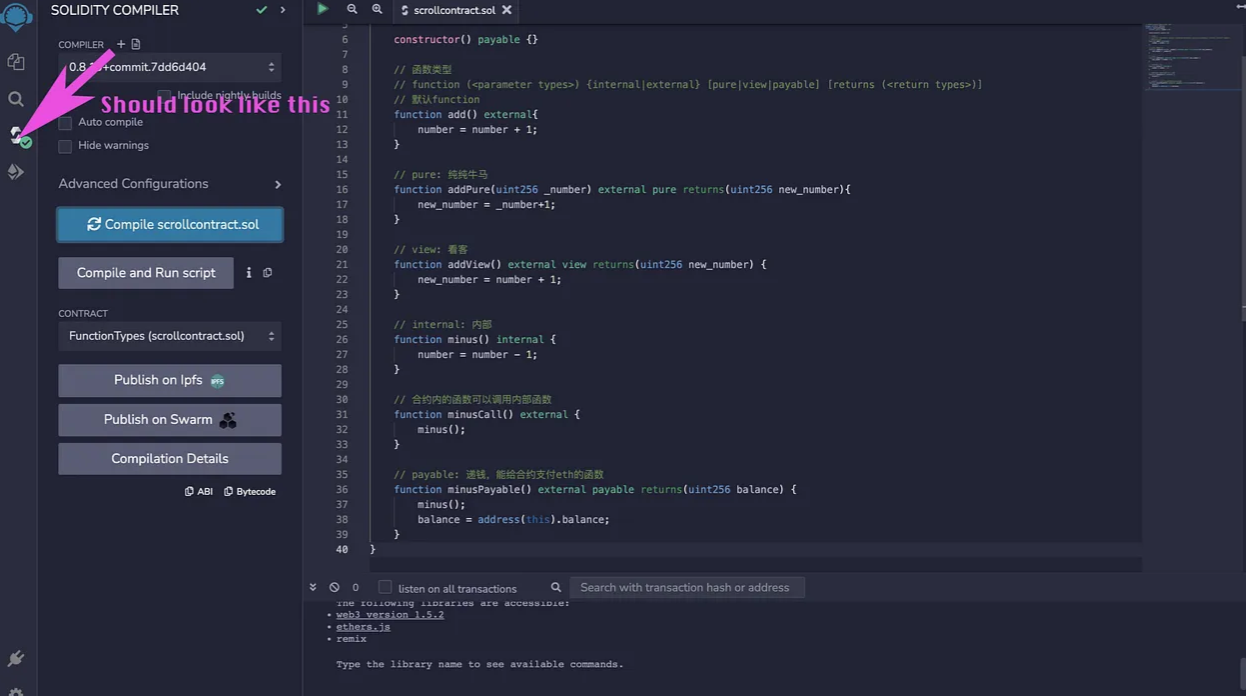Copy Bytecode to clipboard
The width and height of the screenshot is (1246, 696).
tap(250, 491)
